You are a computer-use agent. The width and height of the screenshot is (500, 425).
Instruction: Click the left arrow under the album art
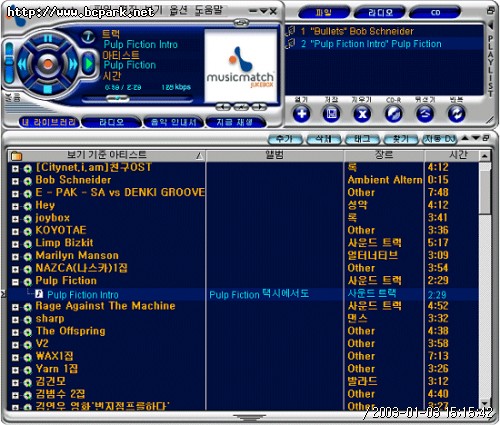click(223, 107)
